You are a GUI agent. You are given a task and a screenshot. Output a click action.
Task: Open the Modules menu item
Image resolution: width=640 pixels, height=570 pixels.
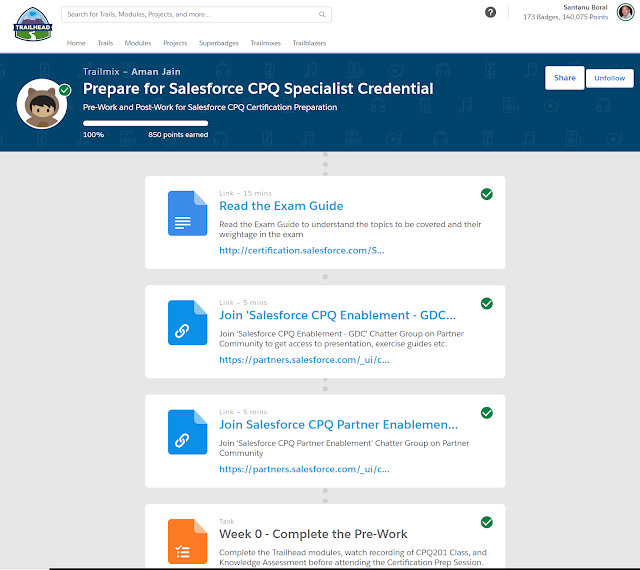pyautogui.click(x=138, y=43)
